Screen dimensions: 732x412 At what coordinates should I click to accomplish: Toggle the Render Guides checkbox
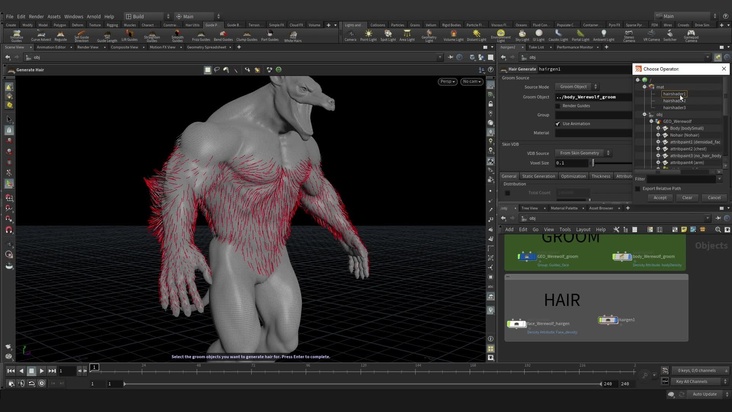pyautogui.click(x=558, y=106)
